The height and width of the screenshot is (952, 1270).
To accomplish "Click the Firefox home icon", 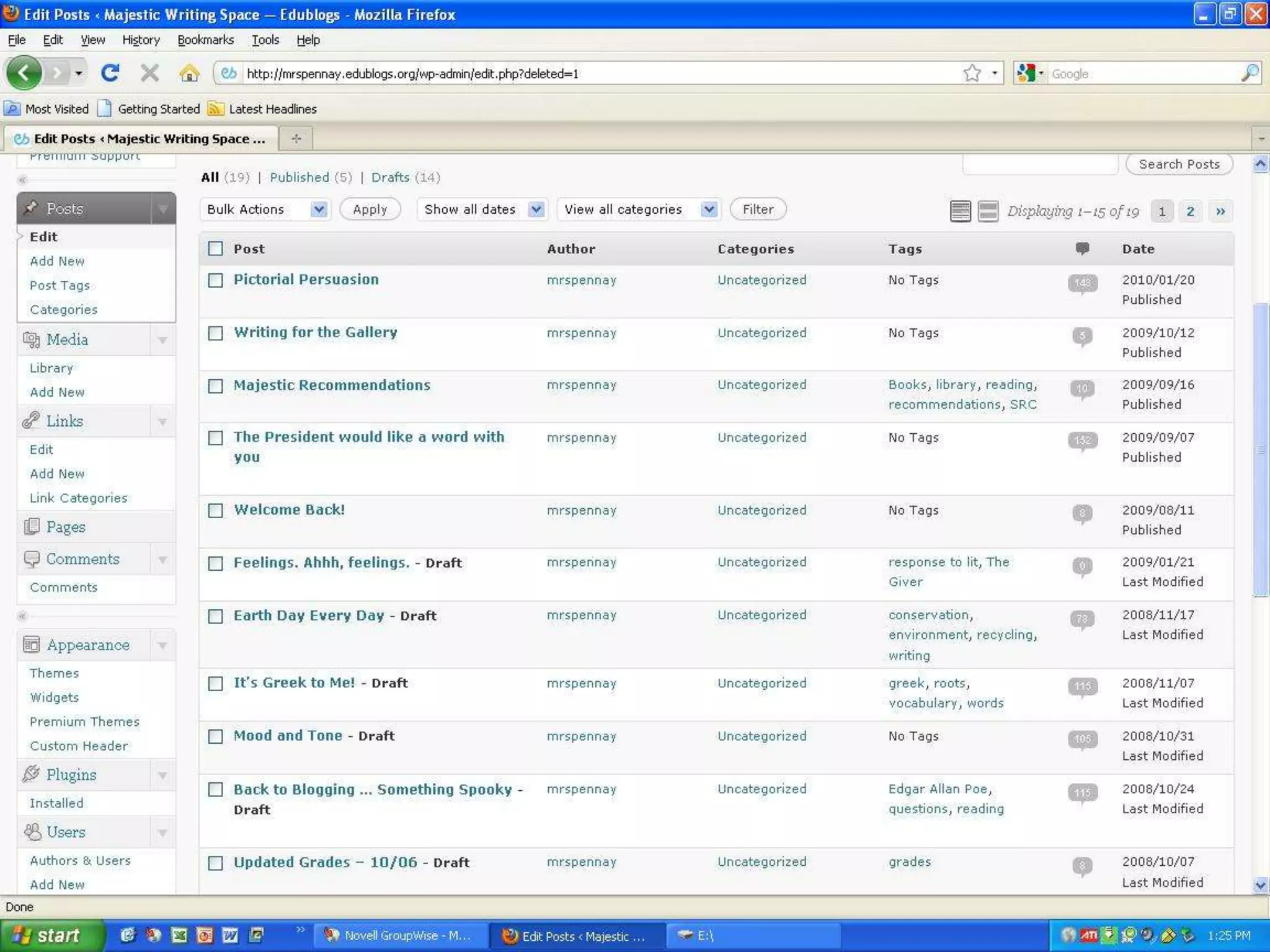I will pyautogui.click(x=189, y=73).
